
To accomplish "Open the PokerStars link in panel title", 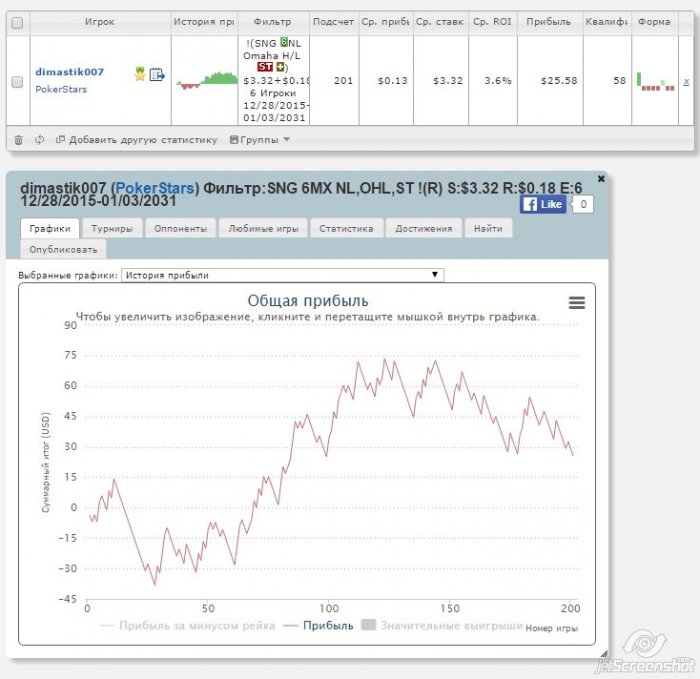I will point(155,188).
